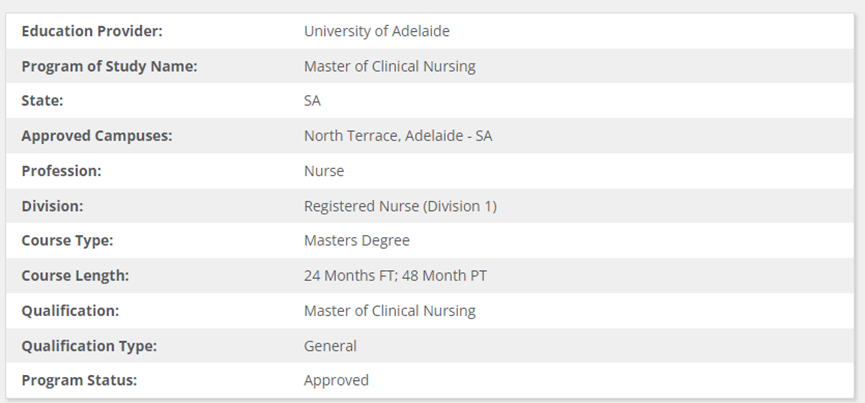Click the "Approved Campuses:" label
865x403 pixels.
97,136
